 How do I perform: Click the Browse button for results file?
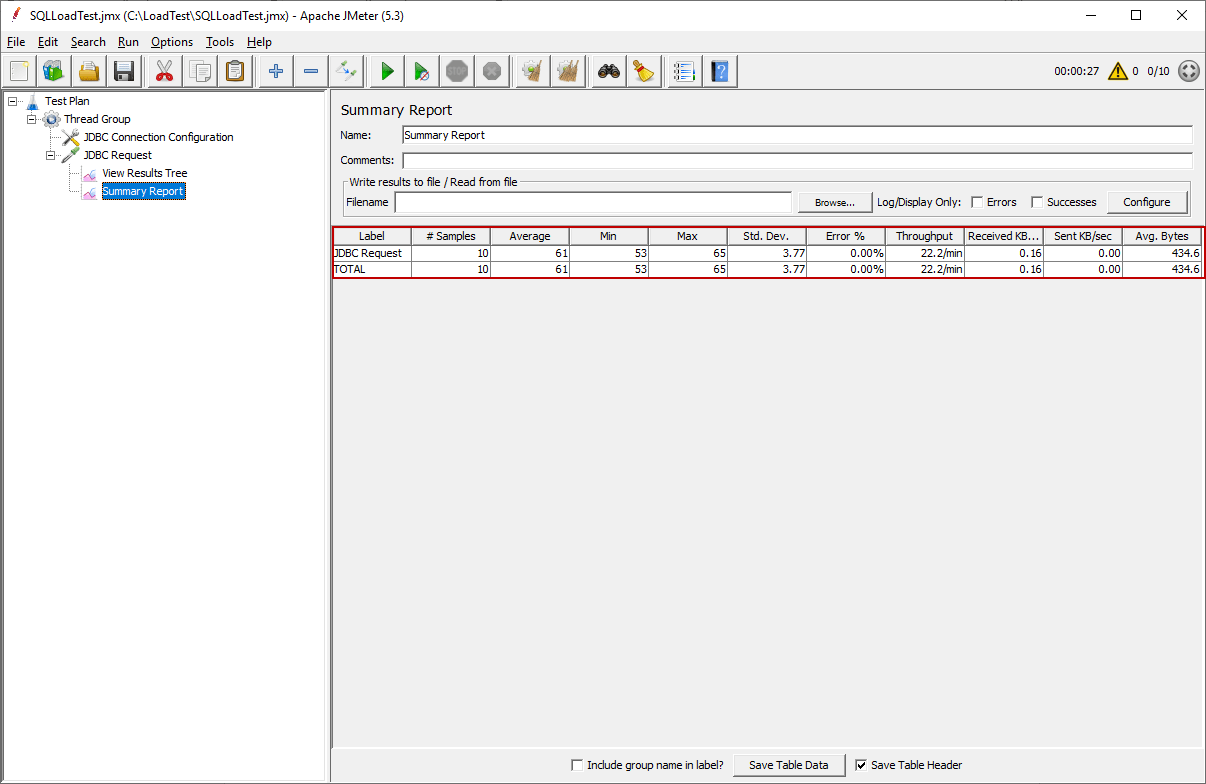pos(834,202)
